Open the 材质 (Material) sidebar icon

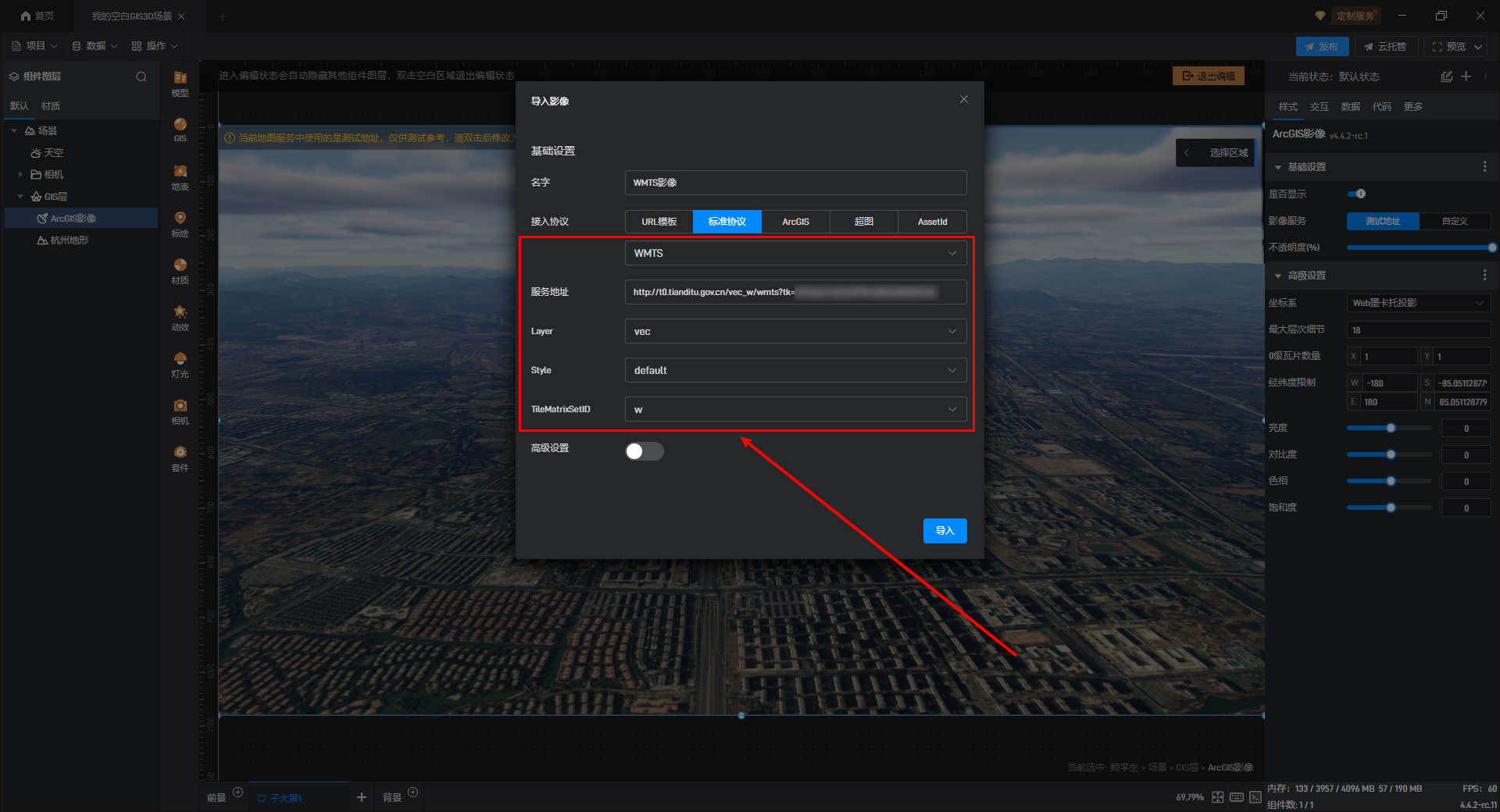180,270
